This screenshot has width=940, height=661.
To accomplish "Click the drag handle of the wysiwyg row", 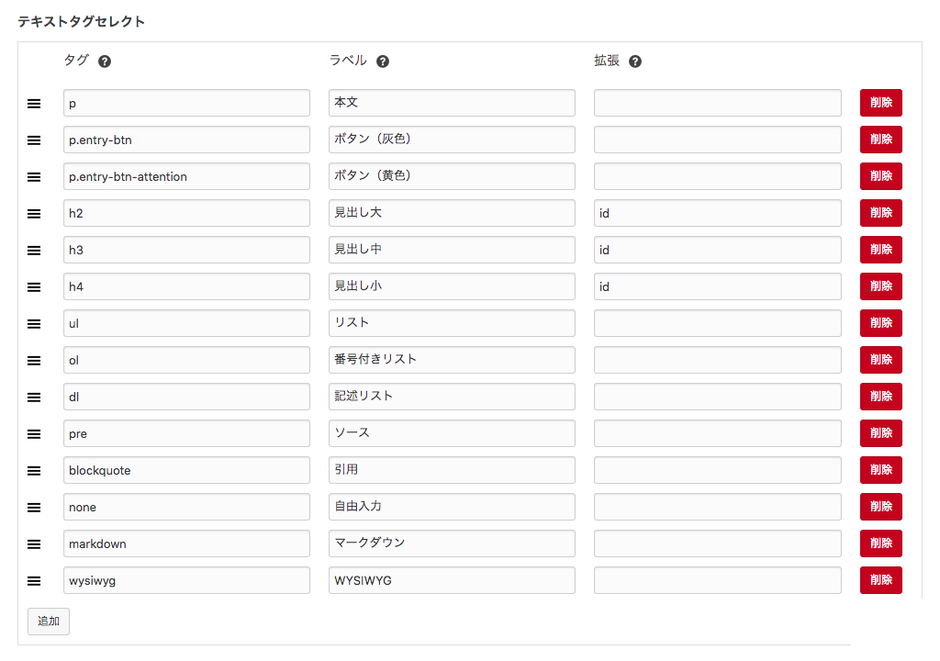I will [x=33, y=580].
